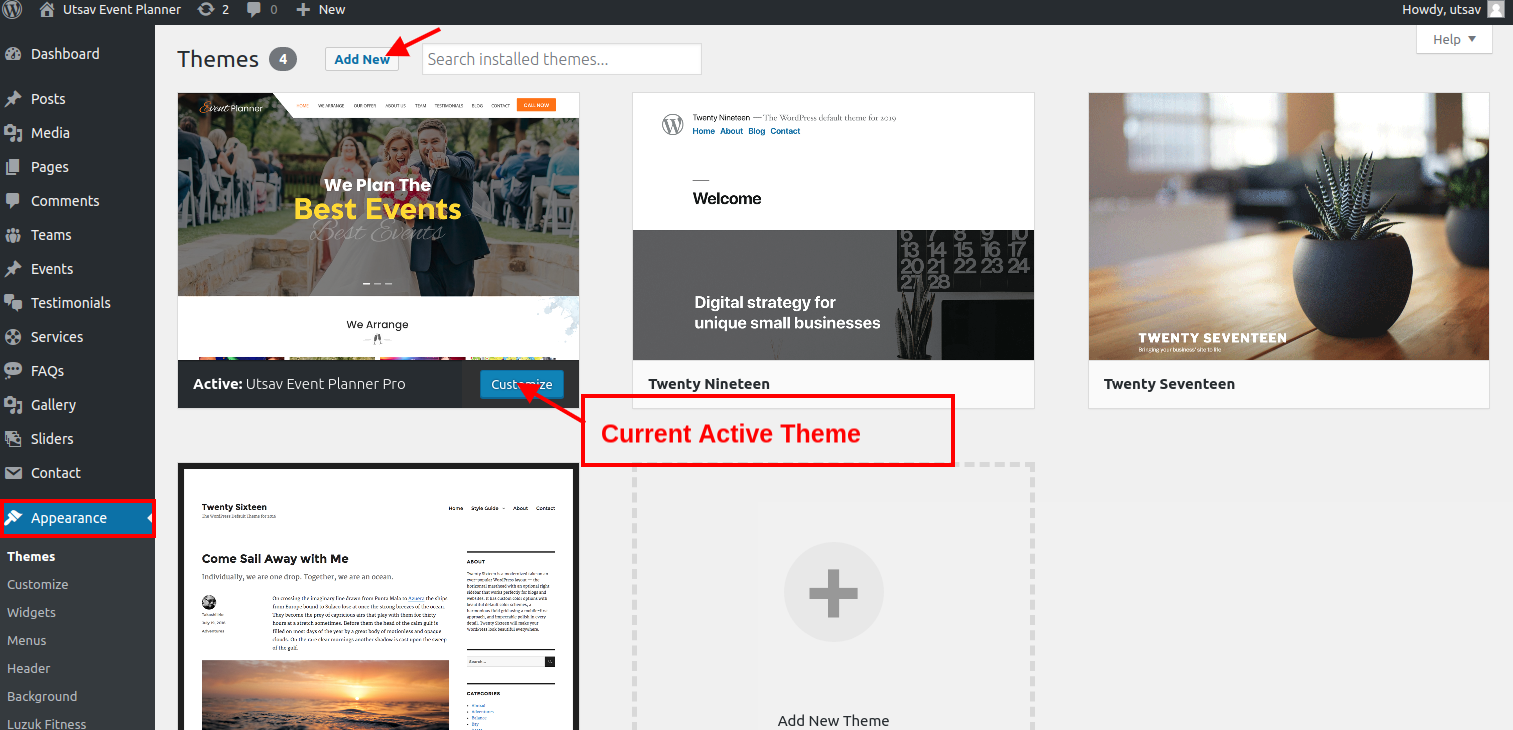The height and width of the screenshot is (730, 1513).
Task: Click the Events pin icon
Action: point(13,269)
